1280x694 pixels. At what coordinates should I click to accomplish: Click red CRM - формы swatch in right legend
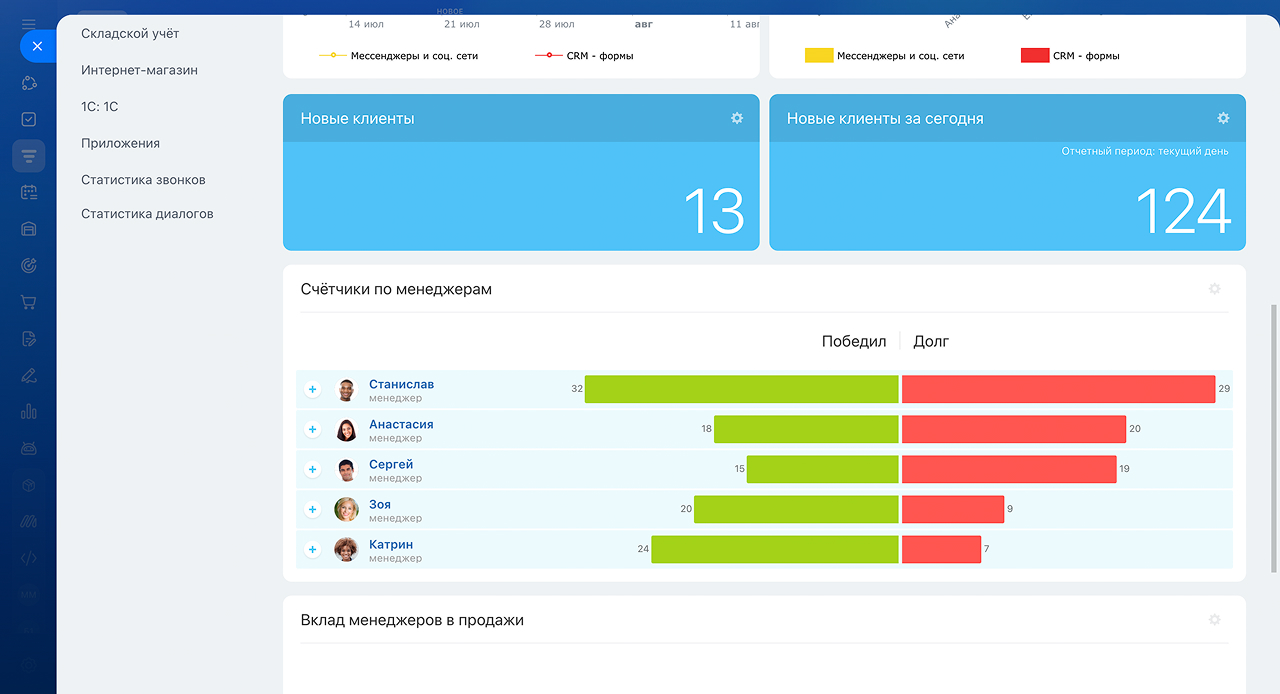1035,56
